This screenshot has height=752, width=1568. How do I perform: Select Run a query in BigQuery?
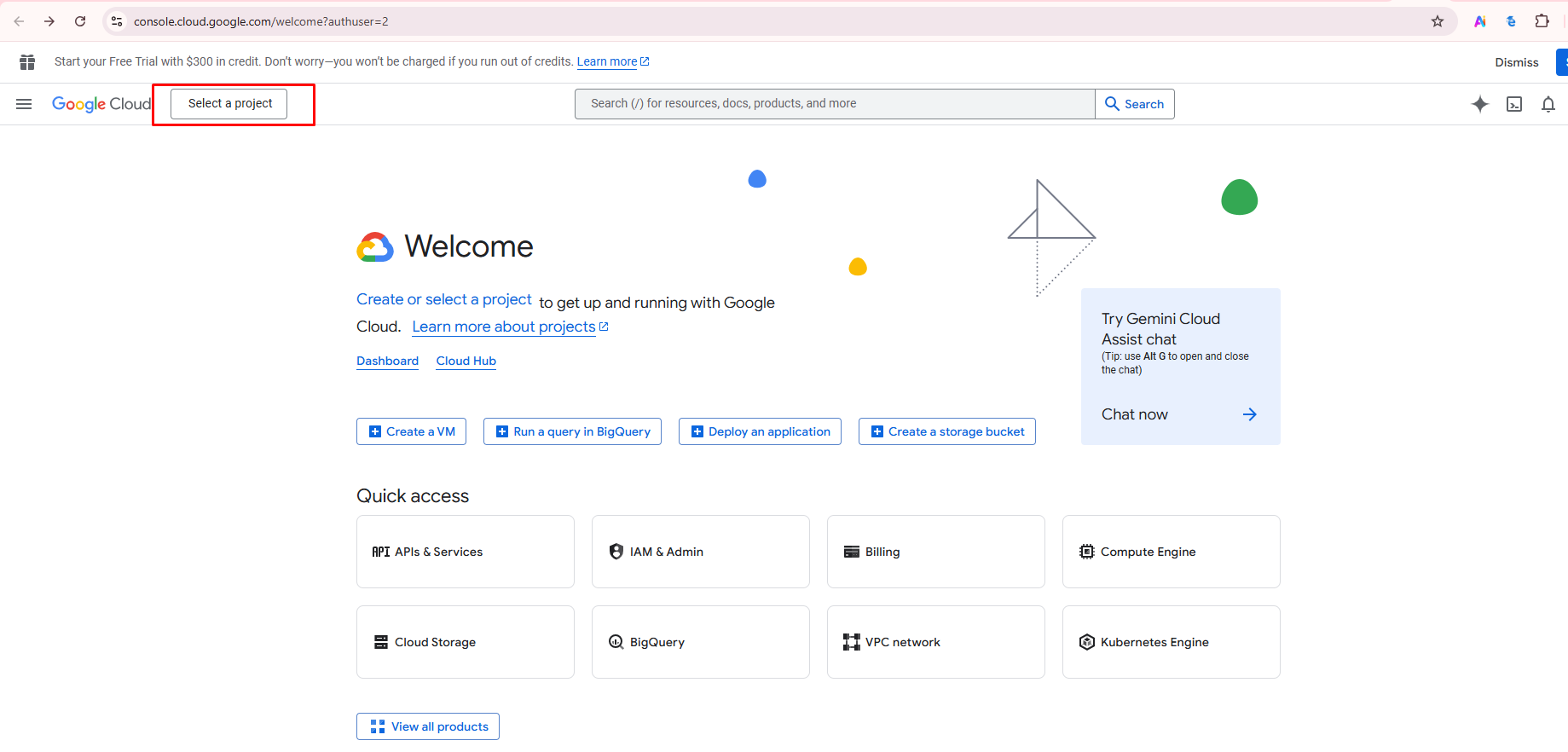[572, 431]
